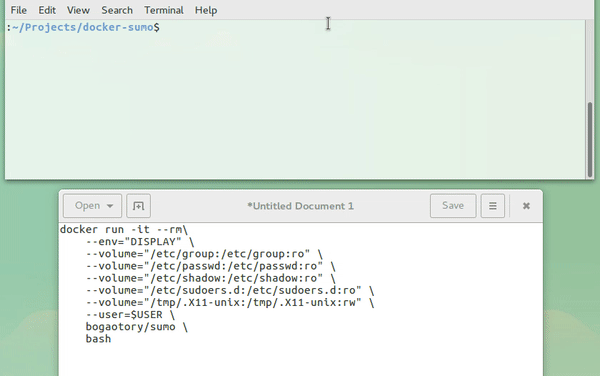Viewport: 600px width, 376px height.
Task: Expand the Open button dropdown arrow
Action: tap(110, 206)
